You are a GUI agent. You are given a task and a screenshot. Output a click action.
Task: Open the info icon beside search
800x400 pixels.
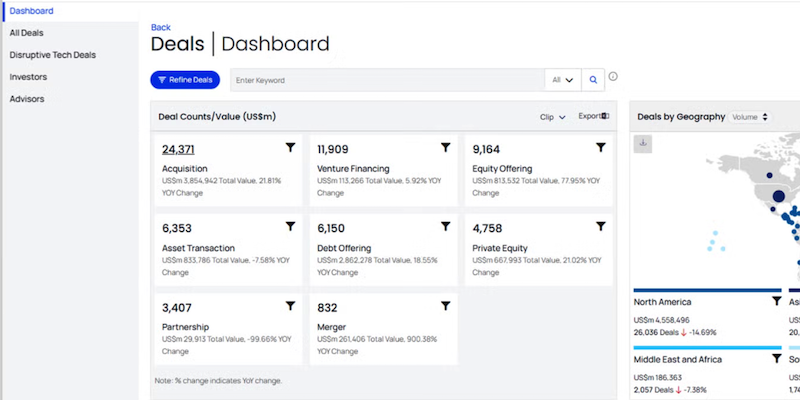coord(613,77)
